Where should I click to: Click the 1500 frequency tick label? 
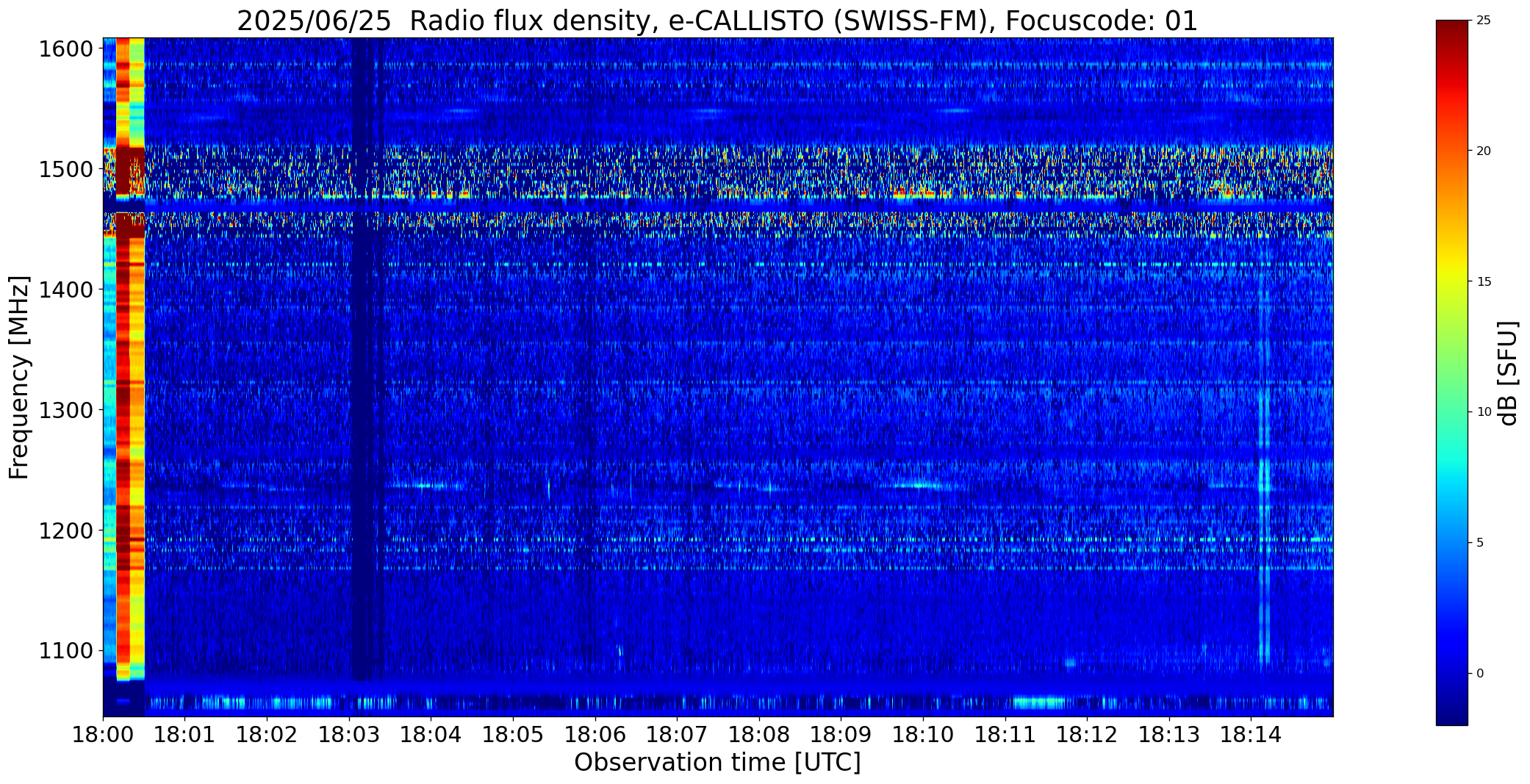[66, 170]
